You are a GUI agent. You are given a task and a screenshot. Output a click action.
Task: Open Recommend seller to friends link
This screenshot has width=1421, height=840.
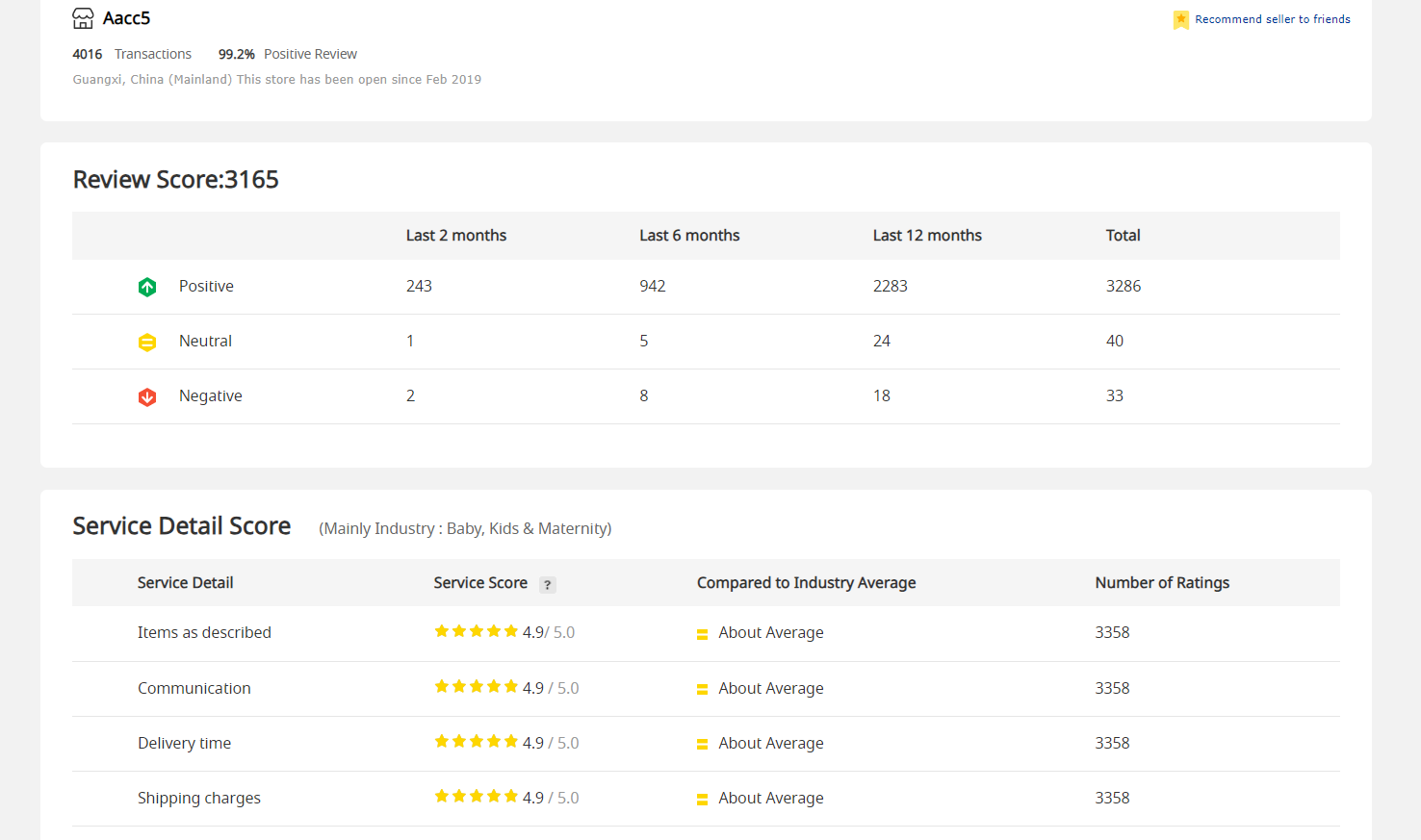pyautogui.click(x=1273, y=19)
